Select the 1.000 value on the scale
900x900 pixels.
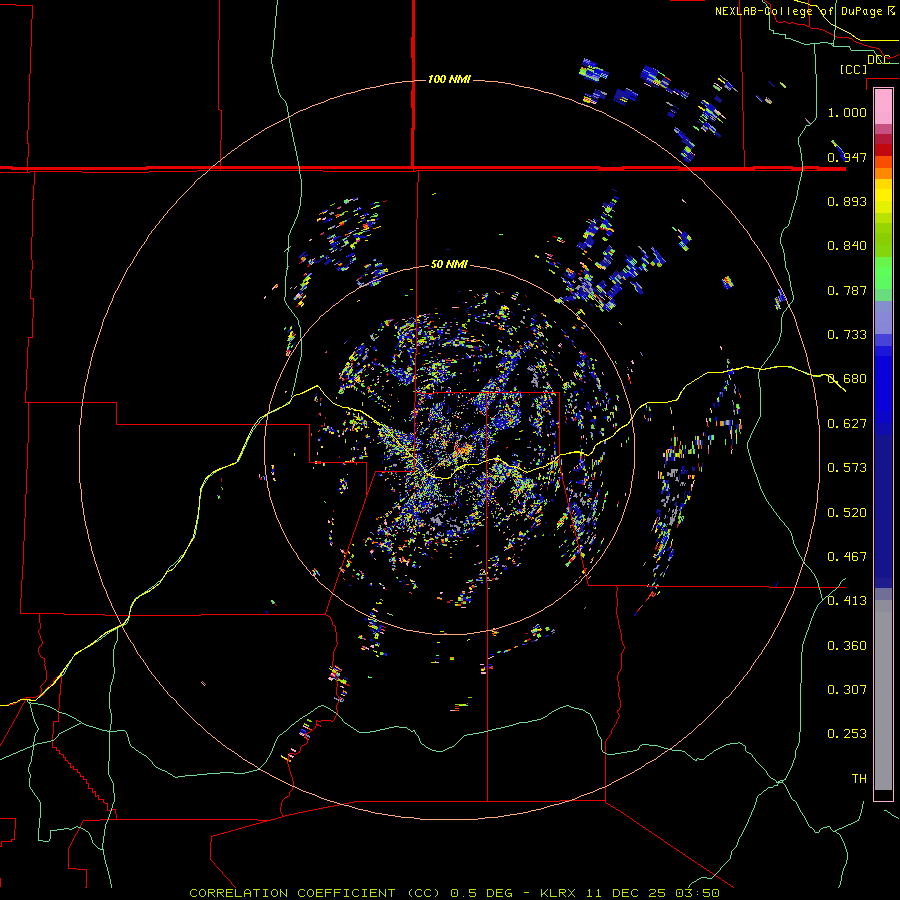pyautogui.click(x=847, y=112)
